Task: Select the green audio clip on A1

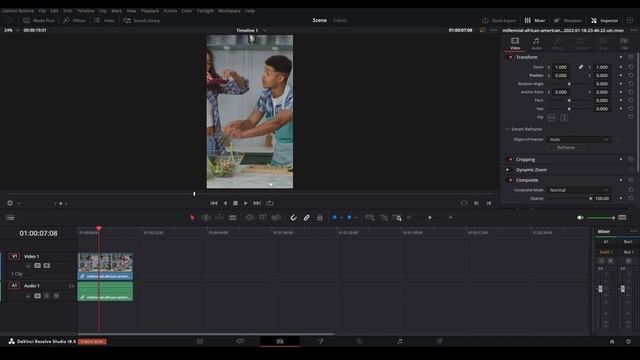Action: [105, 291]
